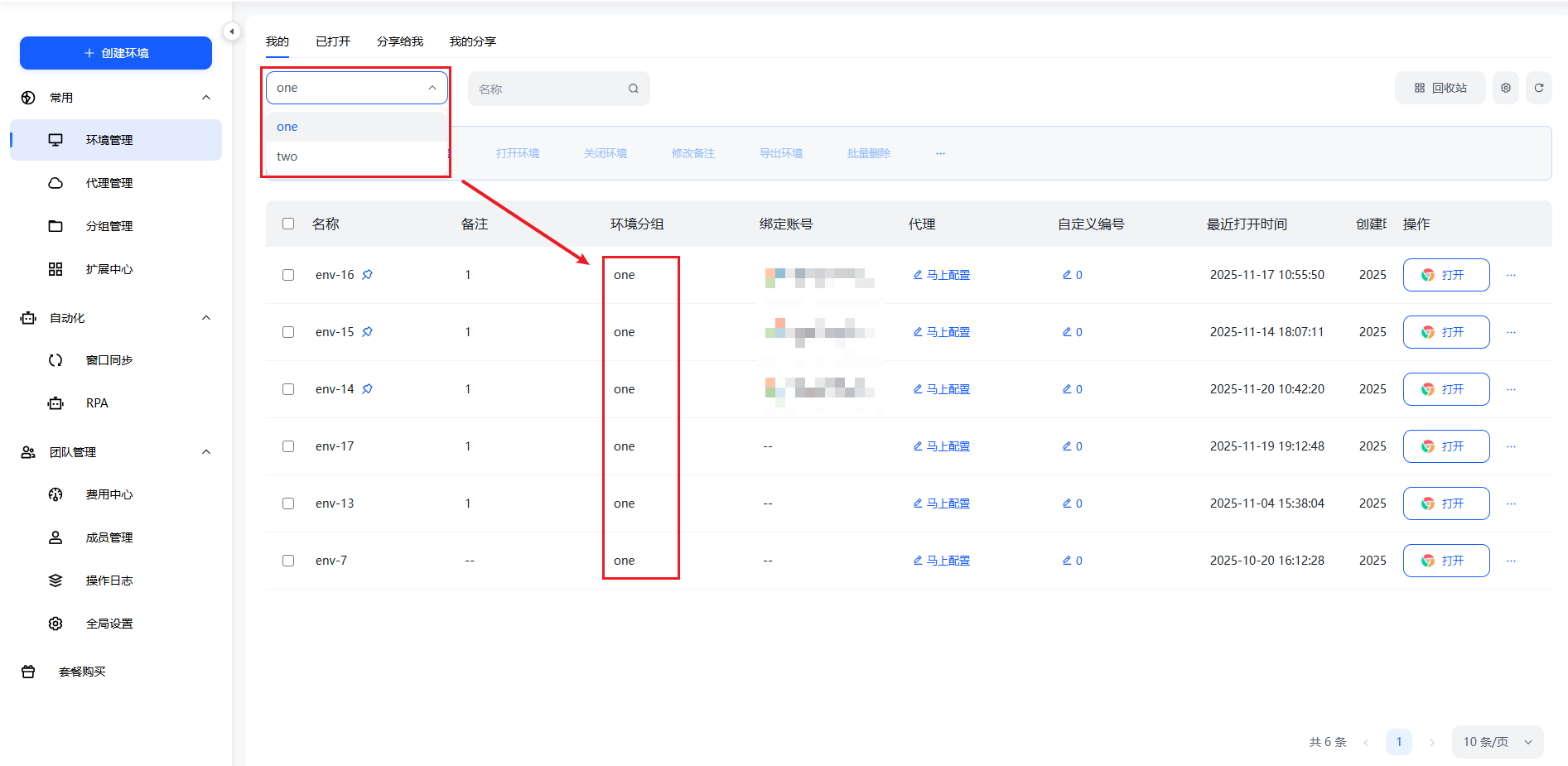Check the box next to env-7
The width and height of the screenshot is (1568, 766).
pyautogui.click(x=288, y=561)
